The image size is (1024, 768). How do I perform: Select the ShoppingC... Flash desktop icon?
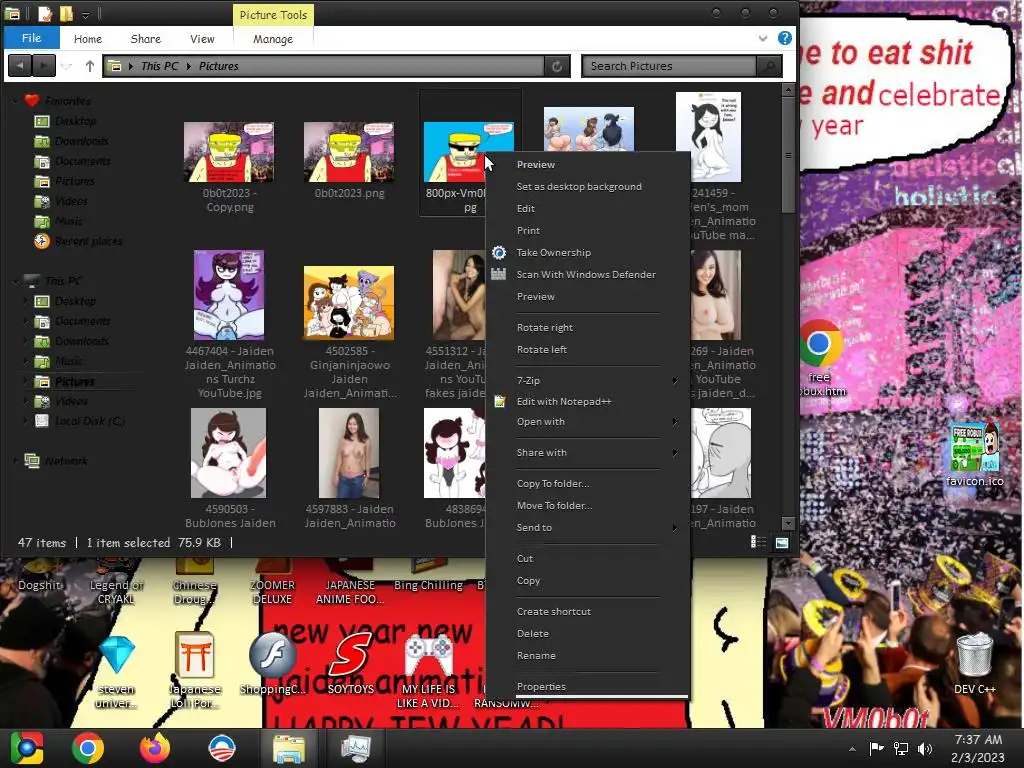272,662
